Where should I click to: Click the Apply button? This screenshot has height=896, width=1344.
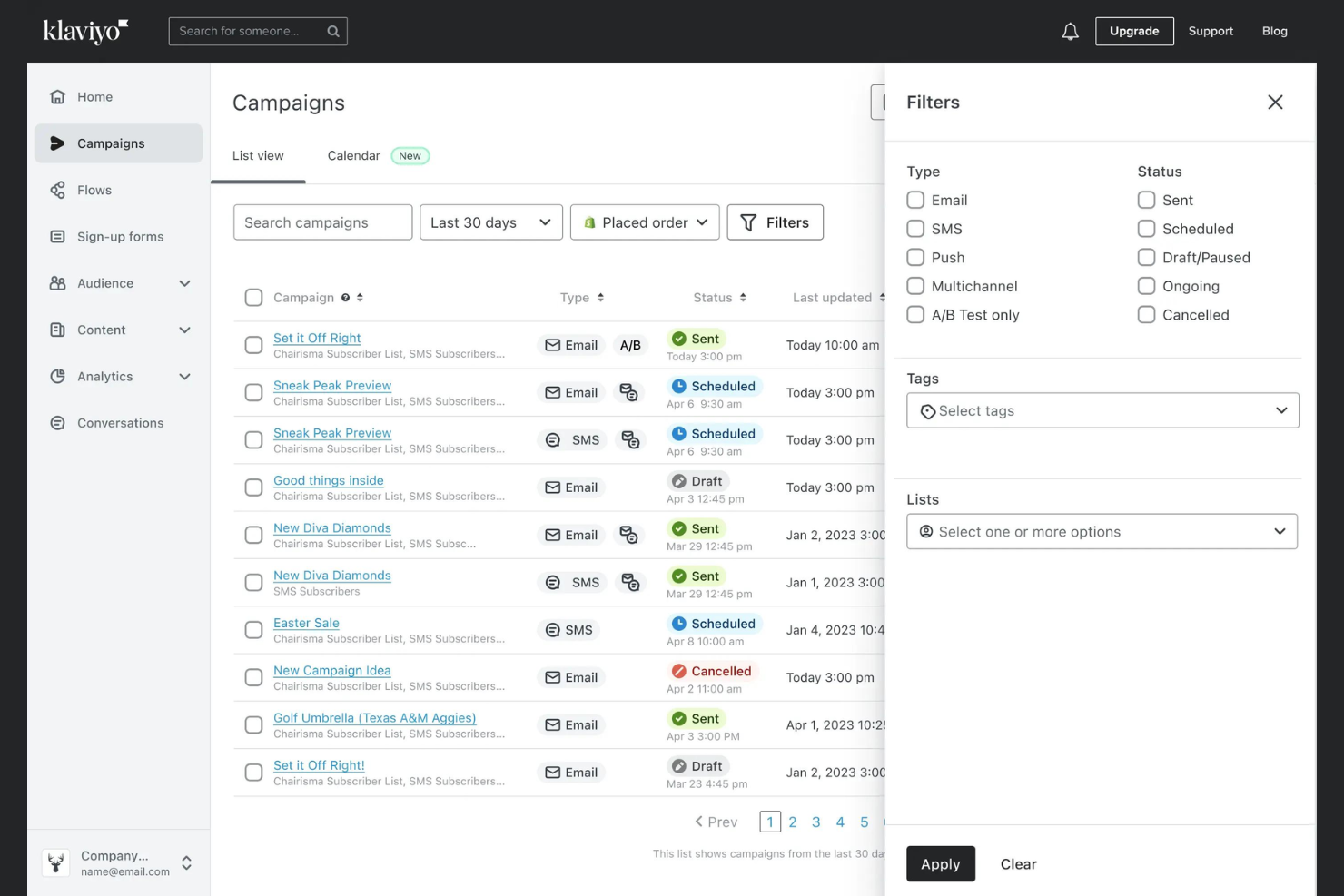941,864
